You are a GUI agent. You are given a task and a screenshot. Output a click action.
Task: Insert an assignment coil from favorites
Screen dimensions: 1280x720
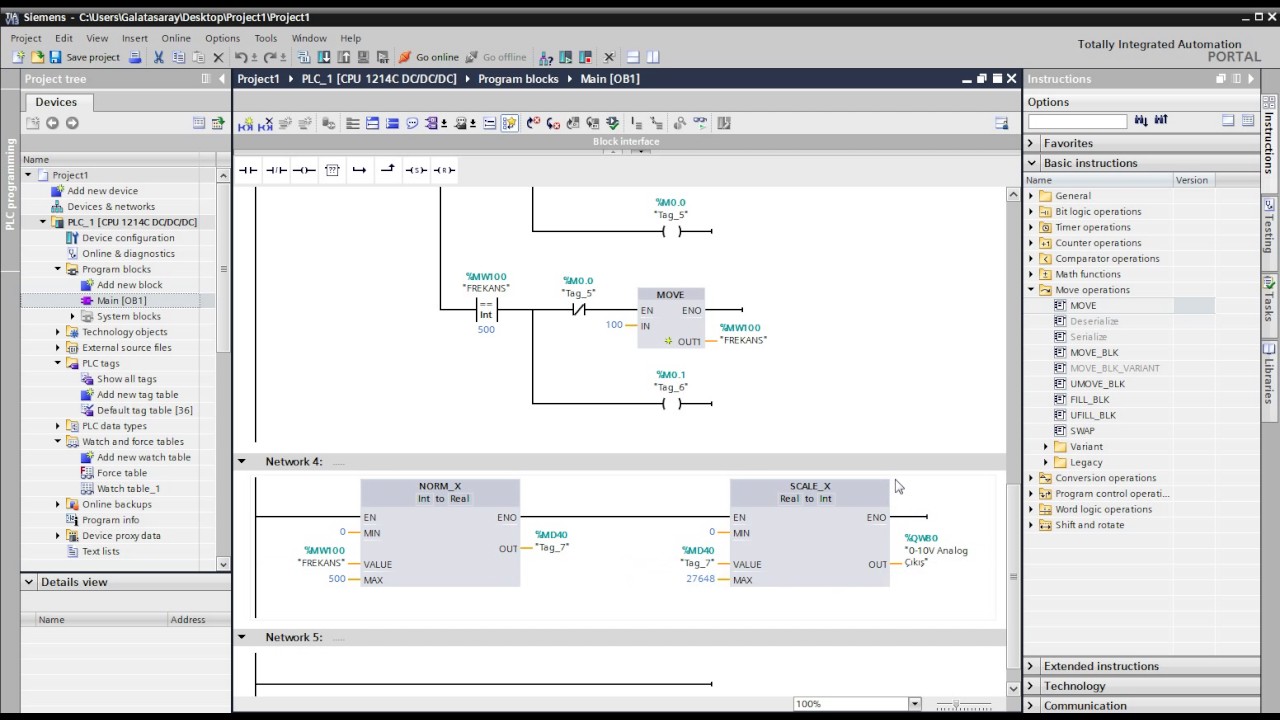coord(304,170)
